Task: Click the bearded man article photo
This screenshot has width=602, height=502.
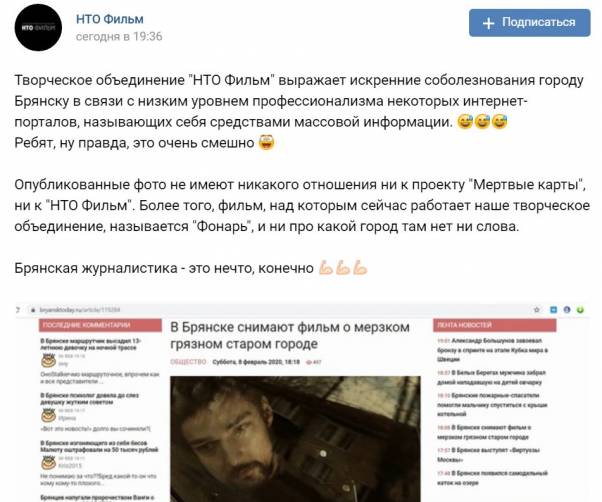Action: tap(295, 439)
